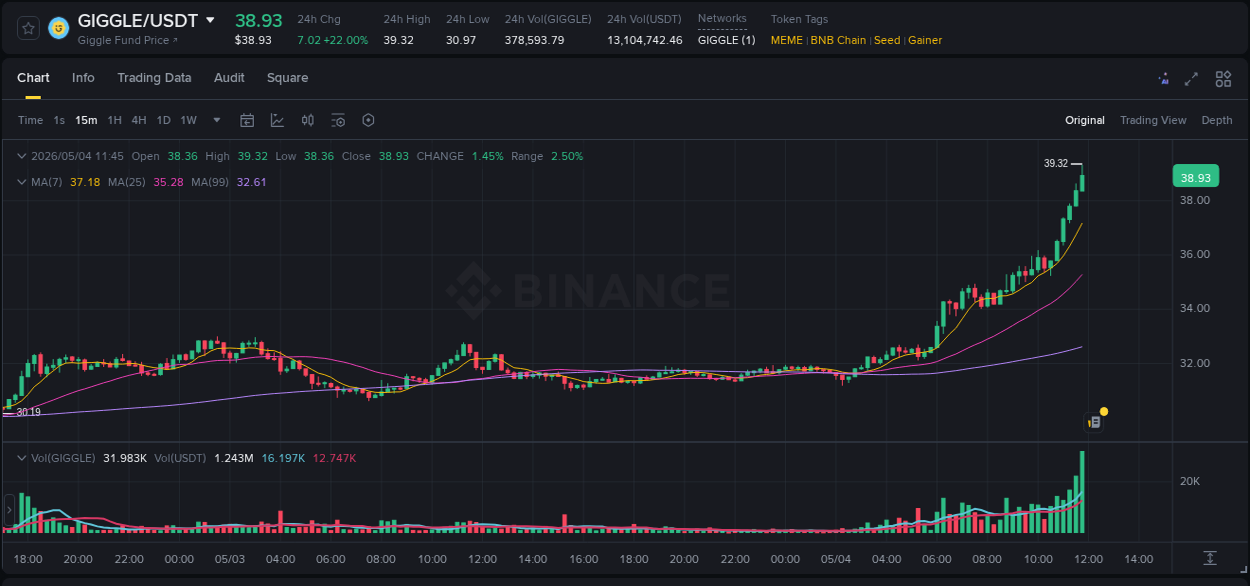Click the volume MA value 12.747K
1250x586 pixels.
[x=334, y=458]
